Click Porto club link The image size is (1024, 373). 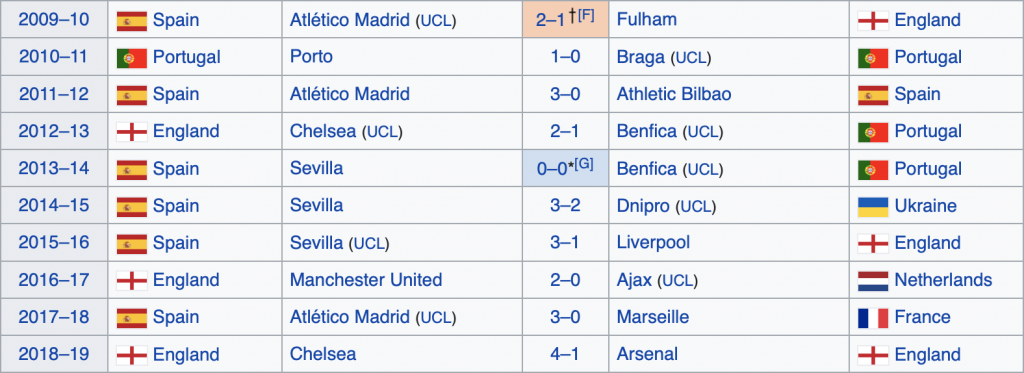click(x=312, y=57)
